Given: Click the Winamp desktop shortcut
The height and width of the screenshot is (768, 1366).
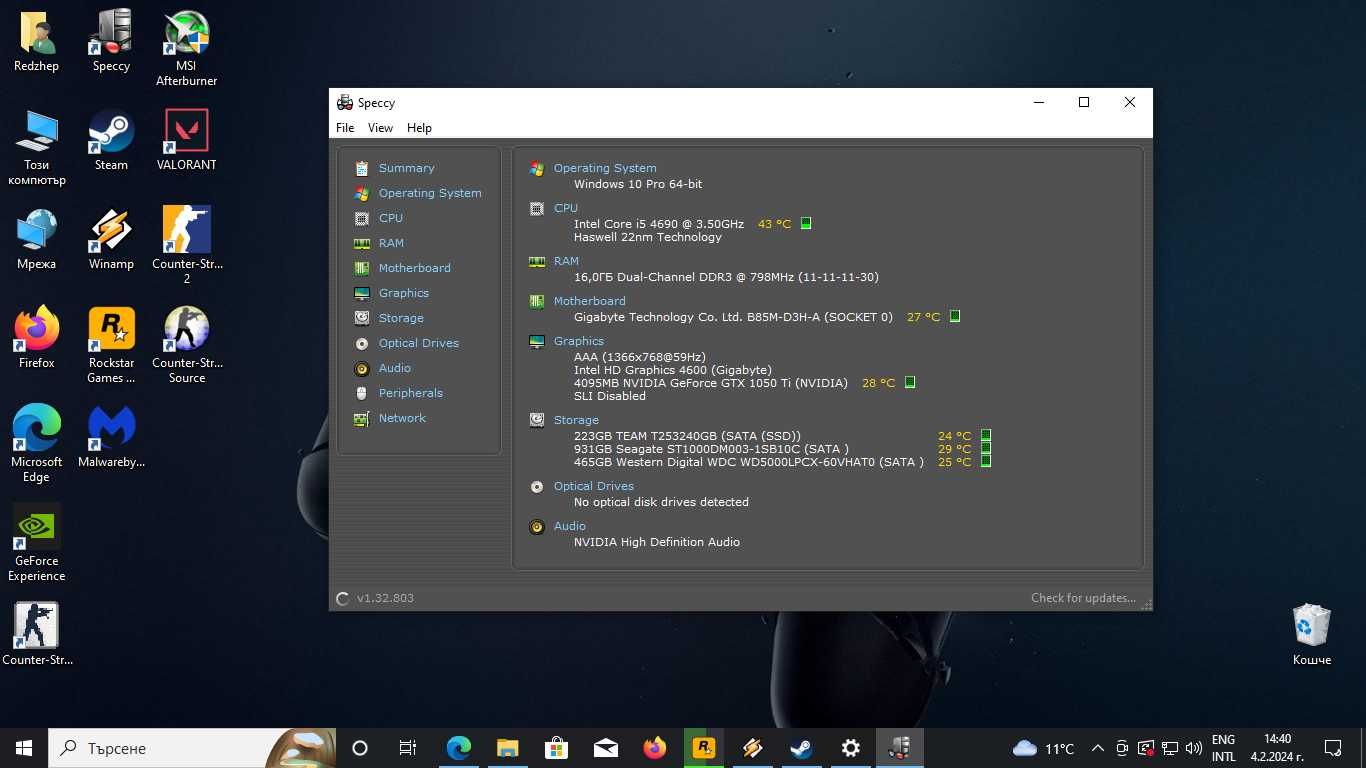Looking at the screenshot, I should pos(111,240).
